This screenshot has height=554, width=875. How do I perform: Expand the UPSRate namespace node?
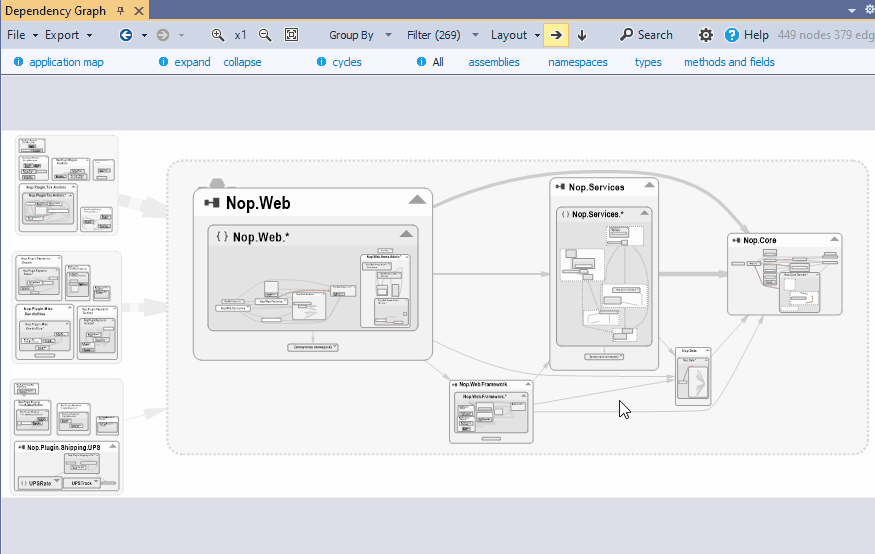[57, 481]
